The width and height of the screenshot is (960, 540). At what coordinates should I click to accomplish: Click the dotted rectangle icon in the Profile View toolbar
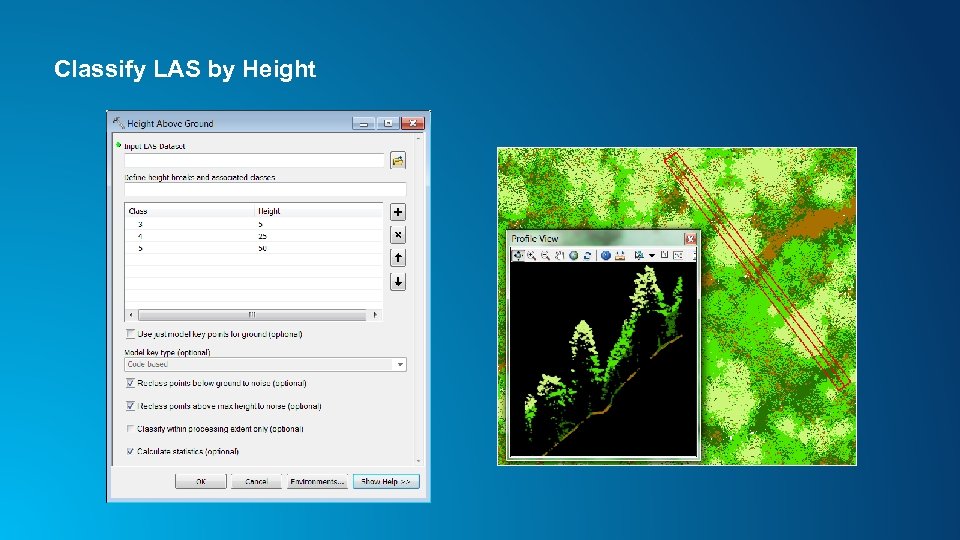[x=678, y=255]
